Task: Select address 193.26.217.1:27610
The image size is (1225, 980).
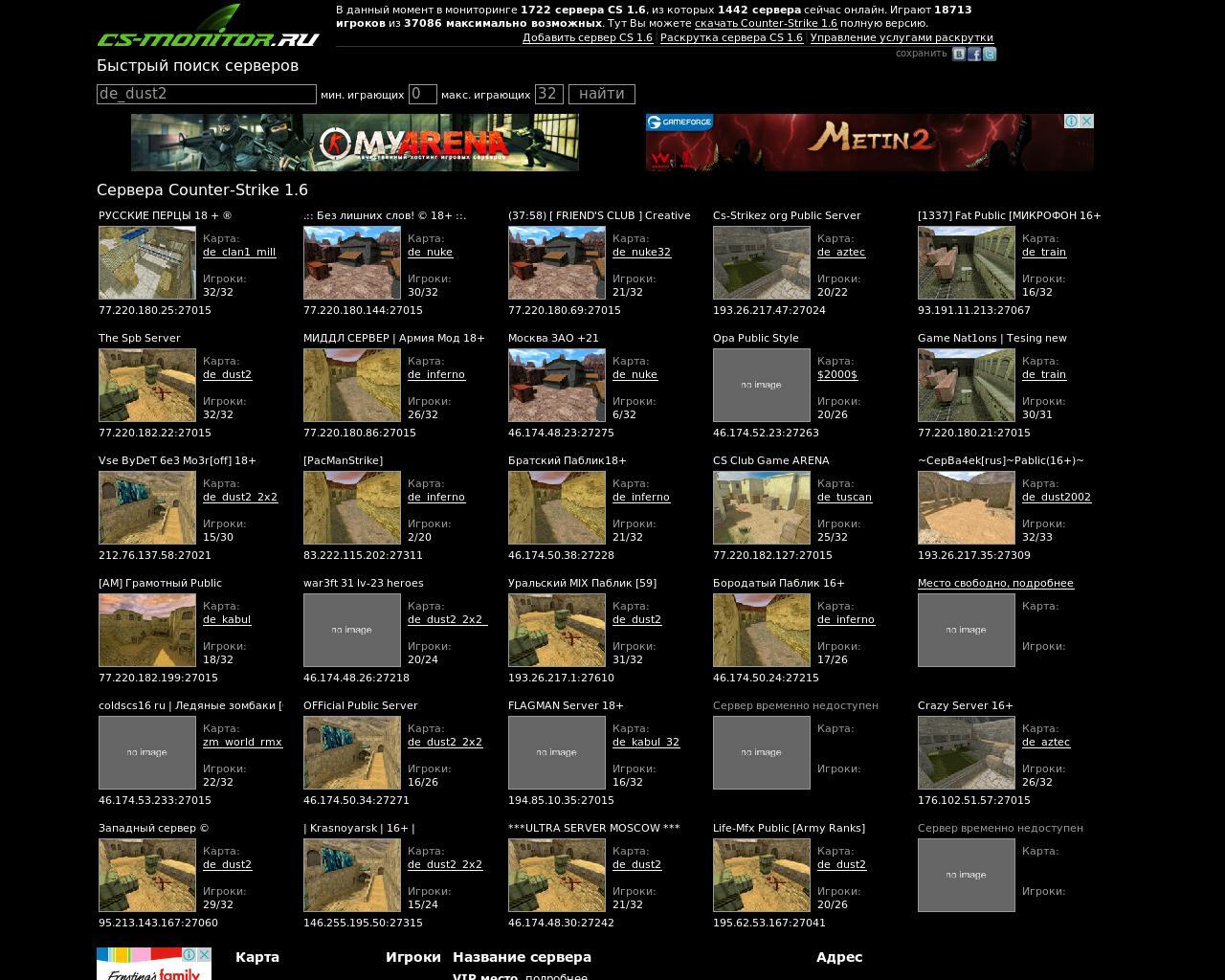Action: (561, 678)
